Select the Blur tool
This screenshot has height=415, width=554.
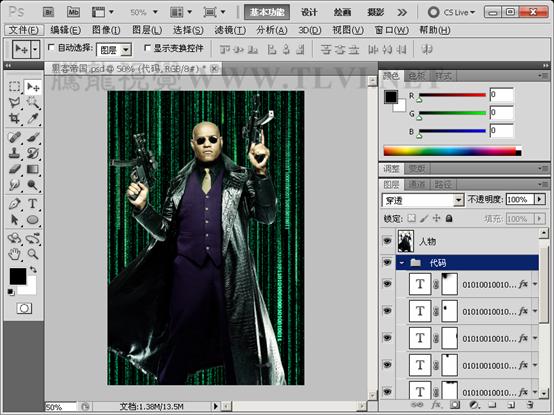point(14,184)
